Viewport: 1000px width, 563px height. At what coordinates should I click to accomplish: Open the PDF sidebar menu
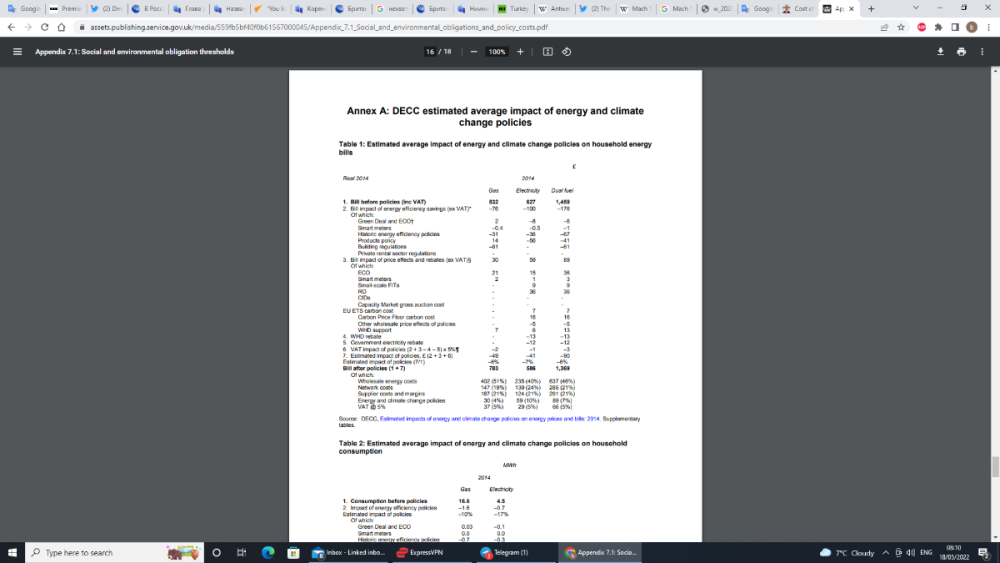[17, 51]
